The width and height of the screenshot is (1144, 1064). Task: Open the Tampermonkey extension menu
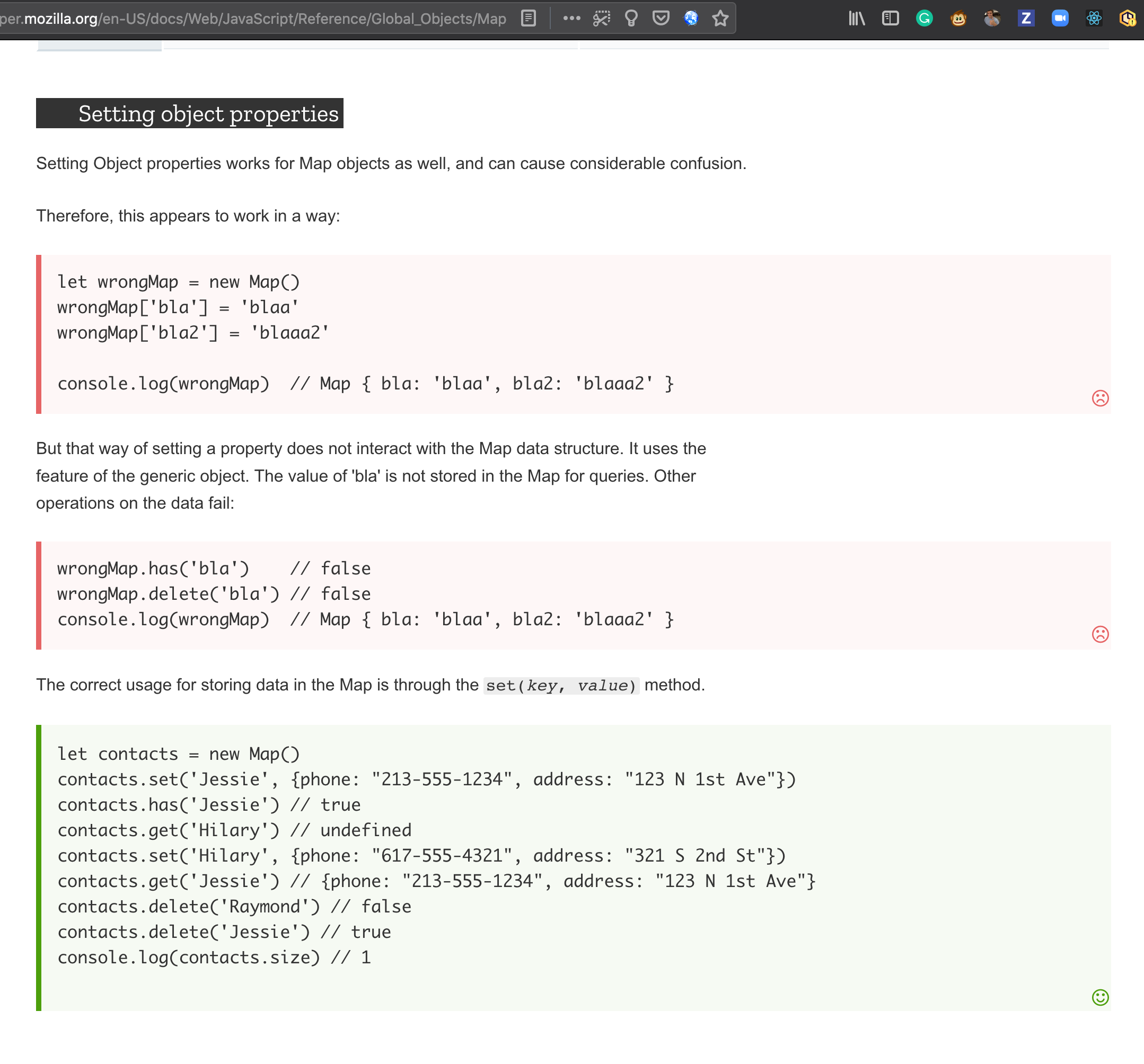pos(958,18)
